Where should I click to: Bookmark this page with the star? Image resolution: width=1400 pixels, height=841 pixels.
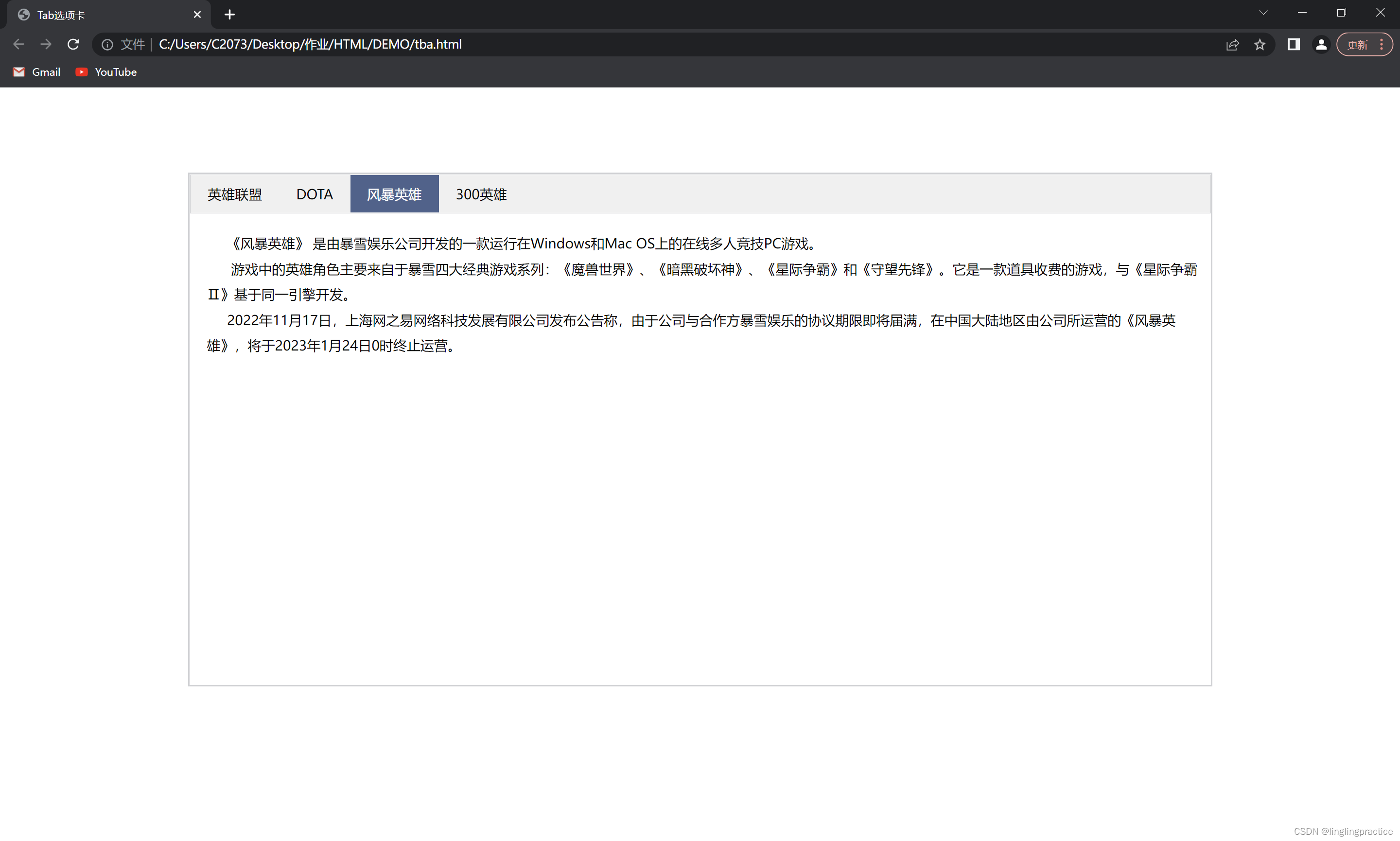coord(1260,44)
